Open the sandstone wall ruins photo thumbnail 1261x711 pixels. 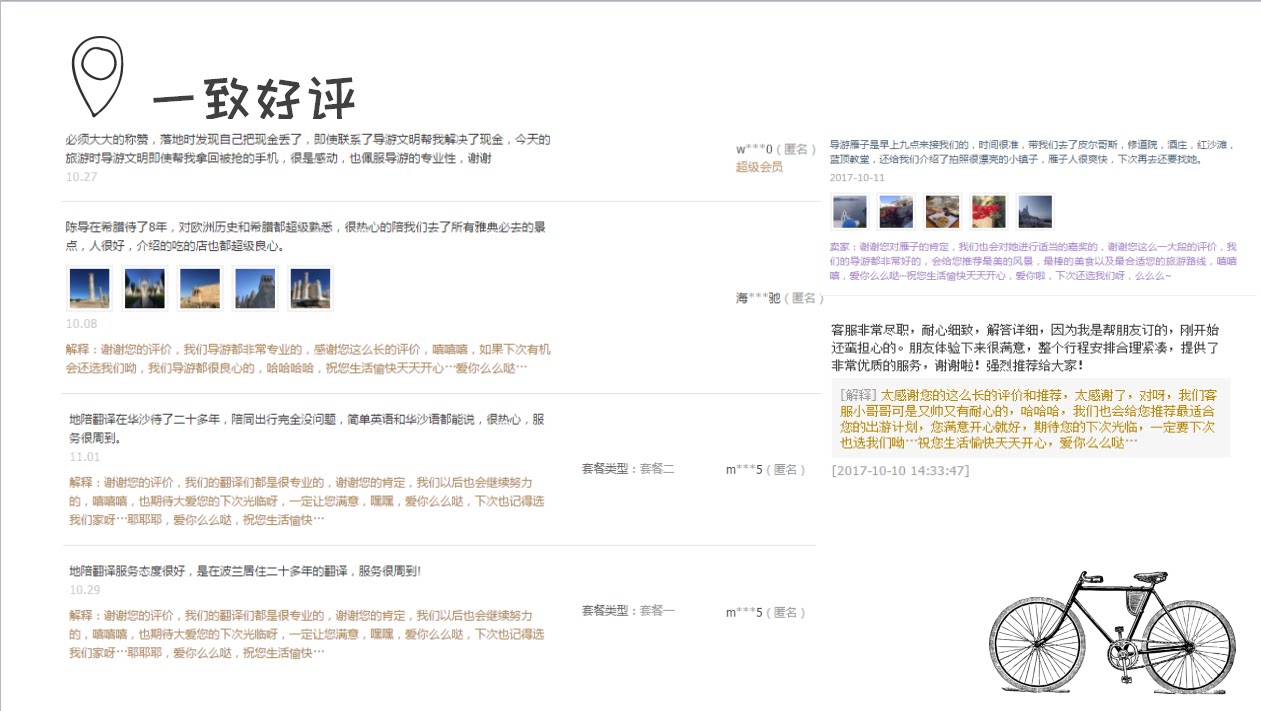[199, 288]
